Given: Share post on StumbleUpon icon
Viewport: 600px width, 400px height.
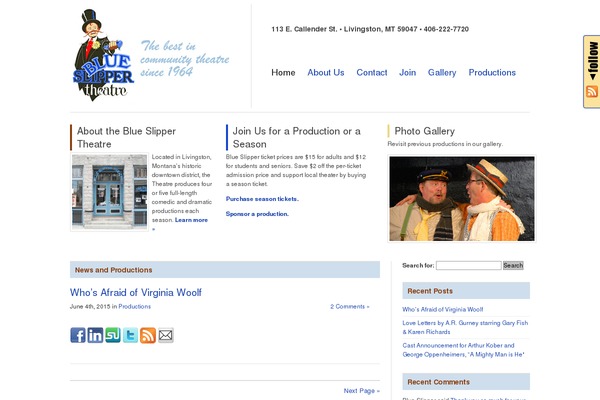Looking at the screenshot, I should [113, 335].
